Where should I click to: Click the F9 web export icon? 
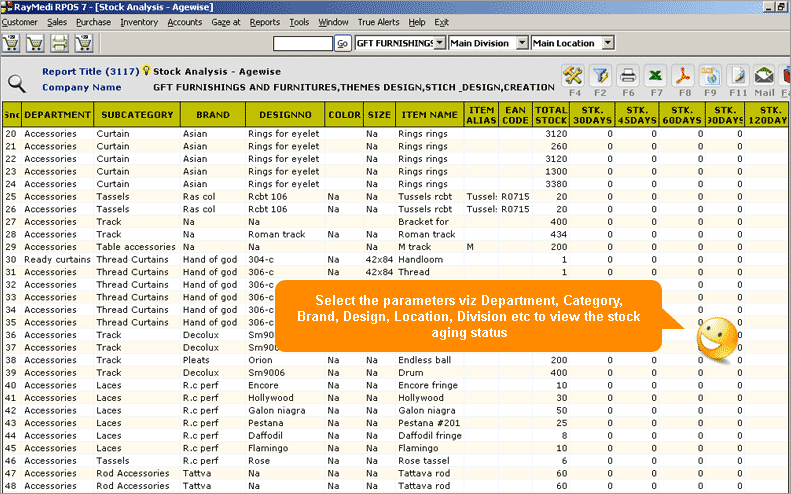[710, 76]
